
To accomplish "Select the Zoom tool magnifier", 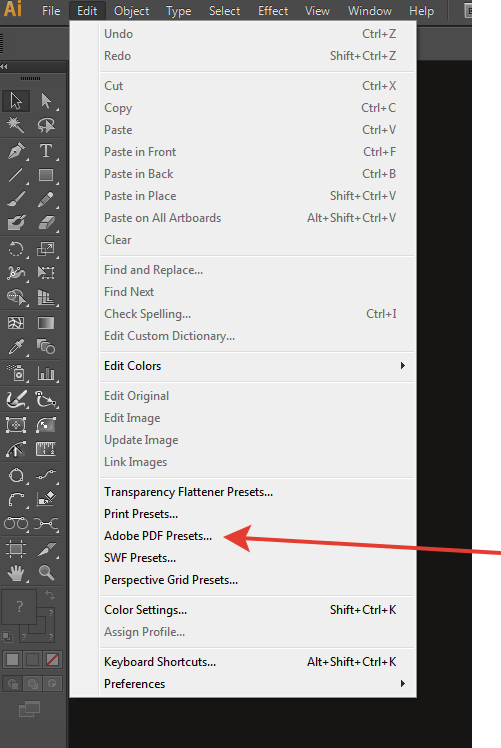I will pos(46,572).
